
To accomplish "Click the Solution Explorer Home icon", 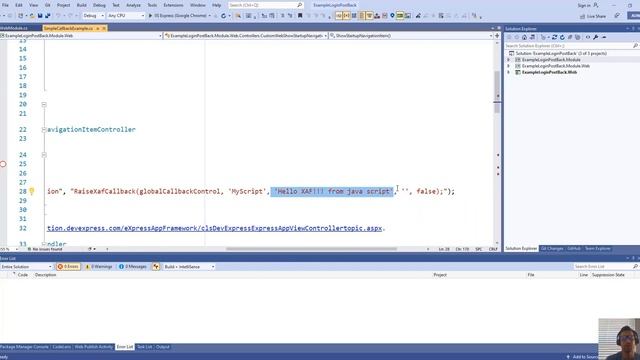I will 524,37.
